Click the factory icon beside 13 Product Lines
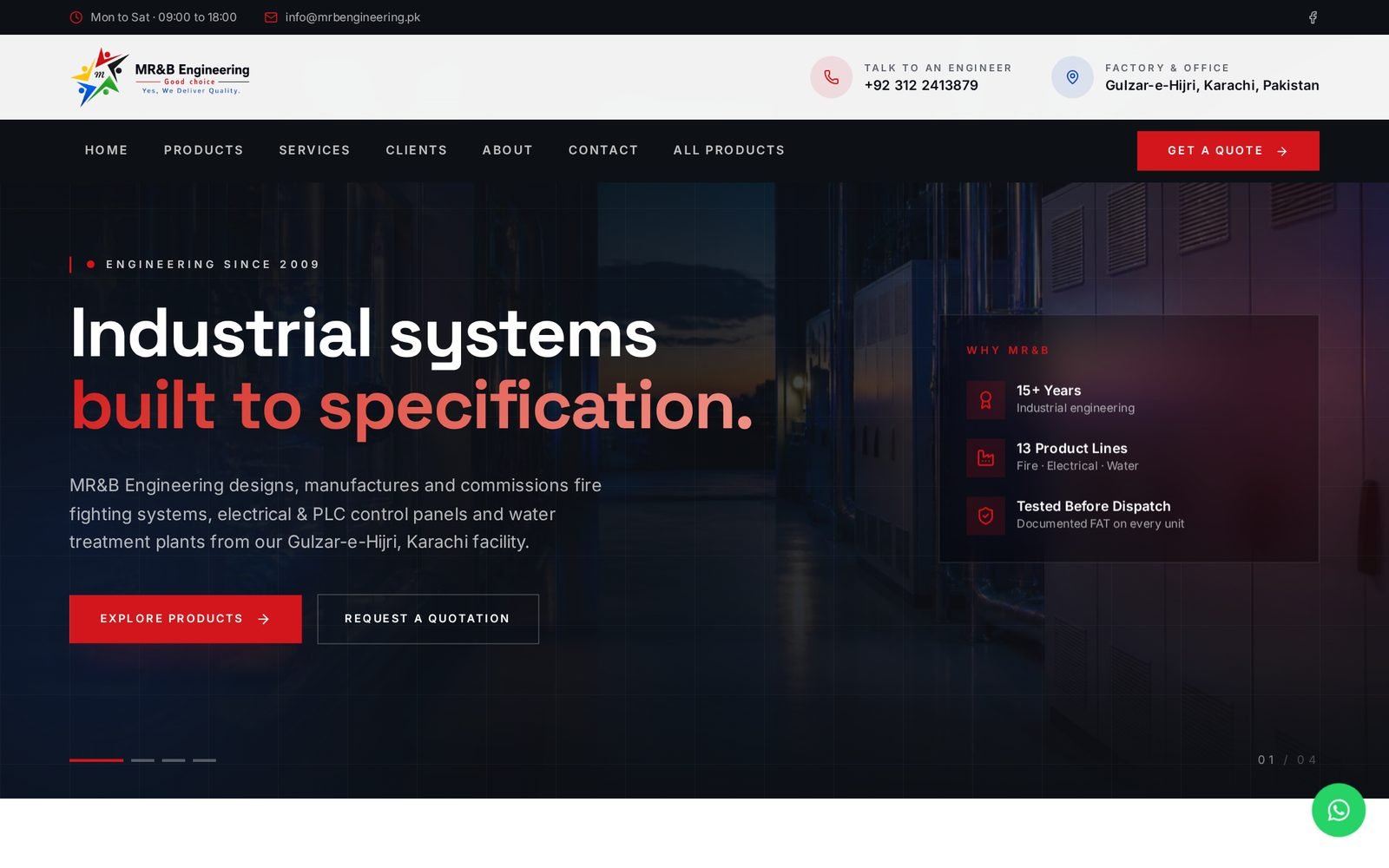Viewport: 1389px width, 868px height. [985, 457]
